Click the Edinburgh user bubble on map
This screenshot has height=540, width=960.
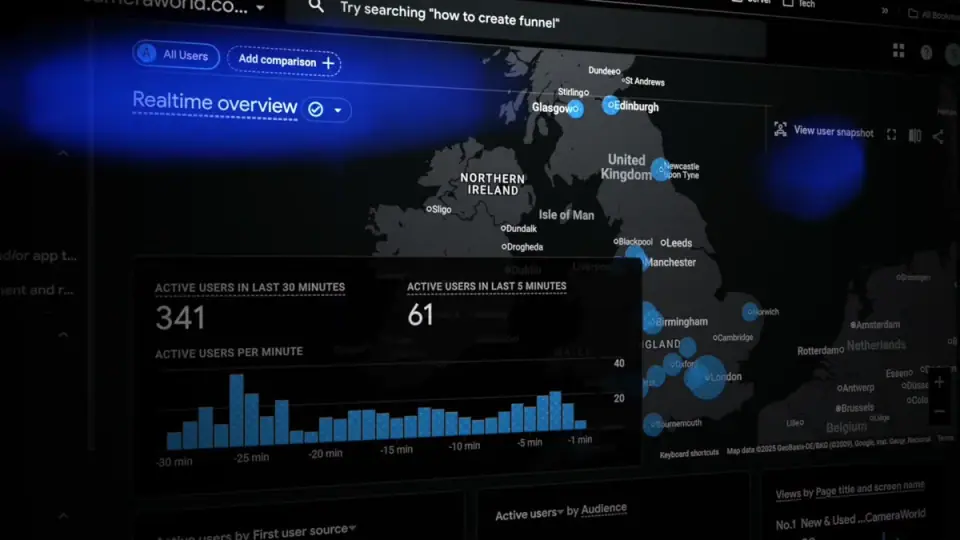pos(610,105)
